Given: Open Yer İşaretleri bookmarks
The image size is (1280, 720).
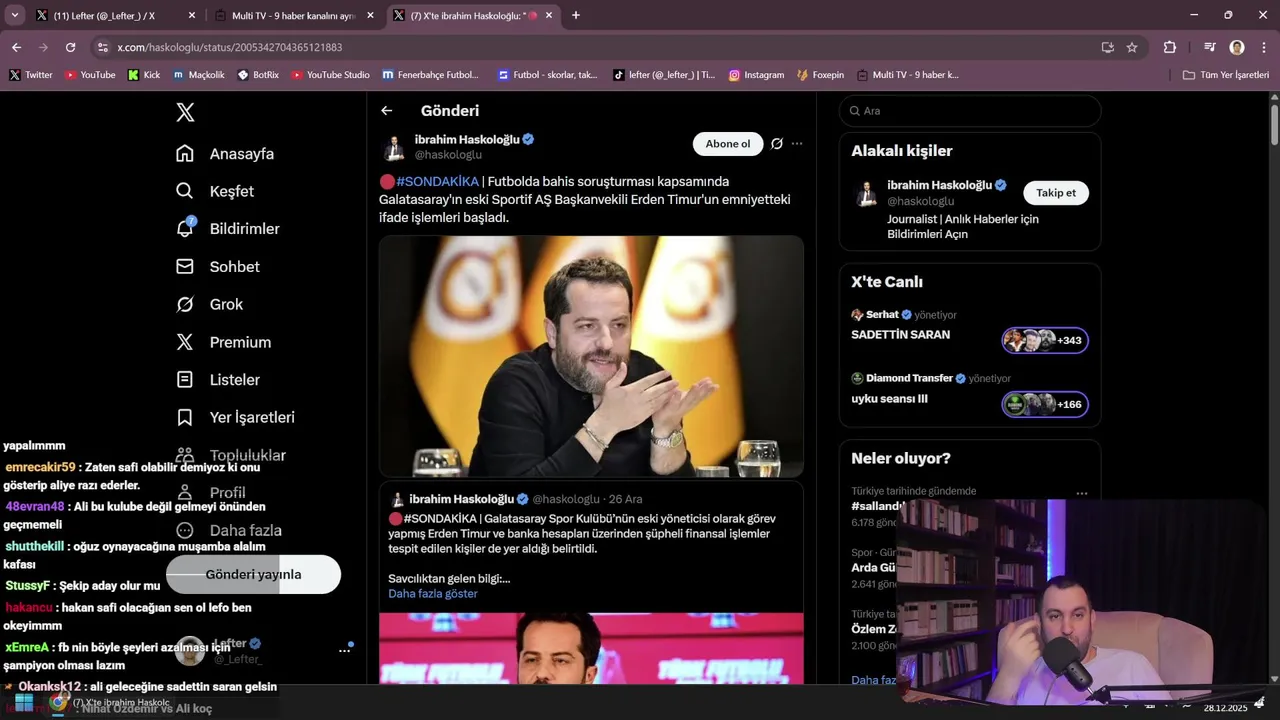Looking at the screenshot, I should pos(235,417).
